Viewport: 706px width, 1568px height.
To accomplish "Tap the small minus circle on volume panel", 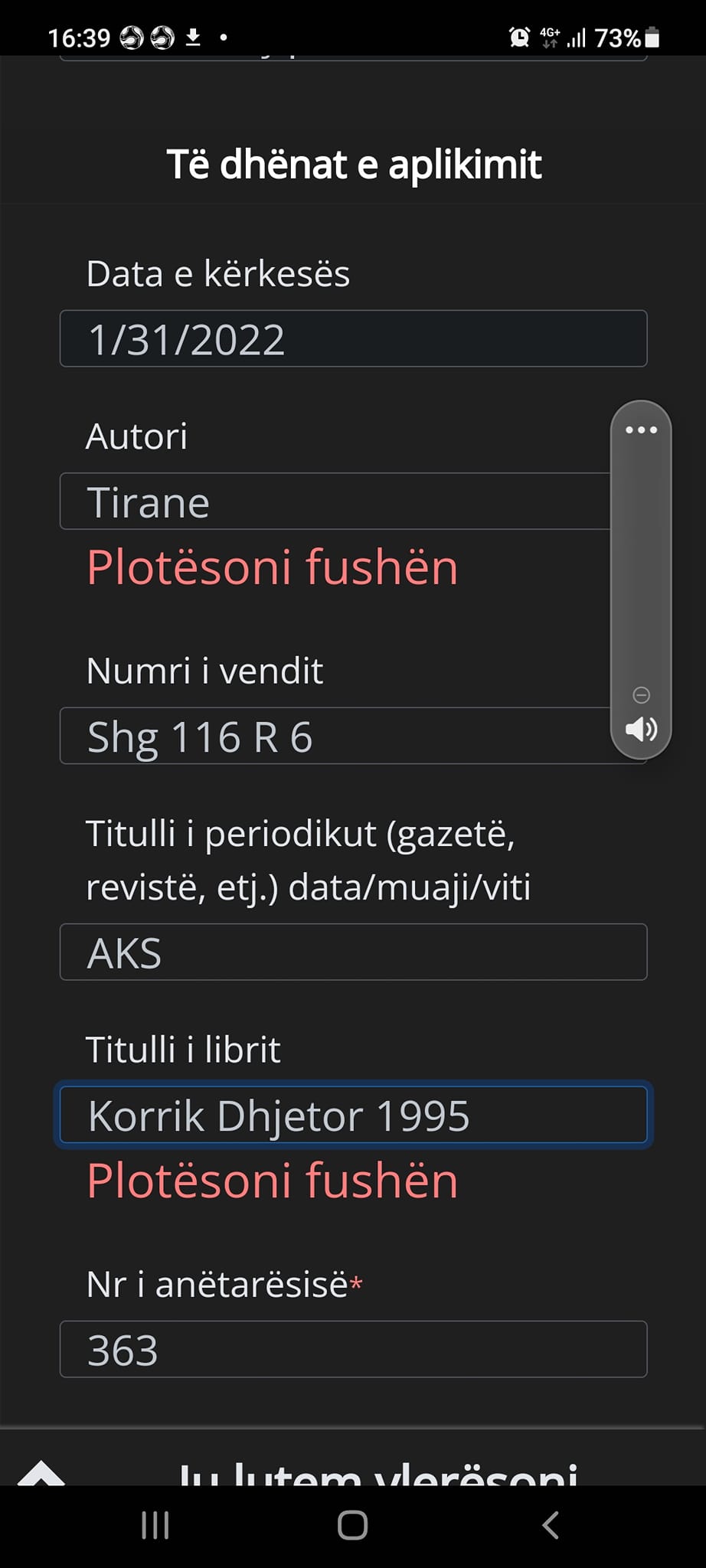I will coord(642,695).
